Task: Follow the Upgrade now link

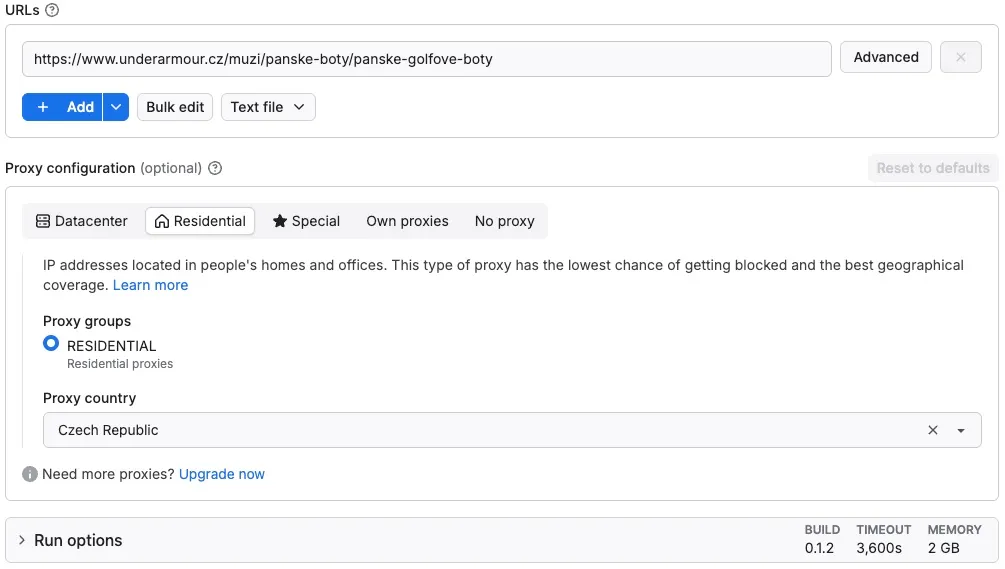Action: click(x=222, y=474)
